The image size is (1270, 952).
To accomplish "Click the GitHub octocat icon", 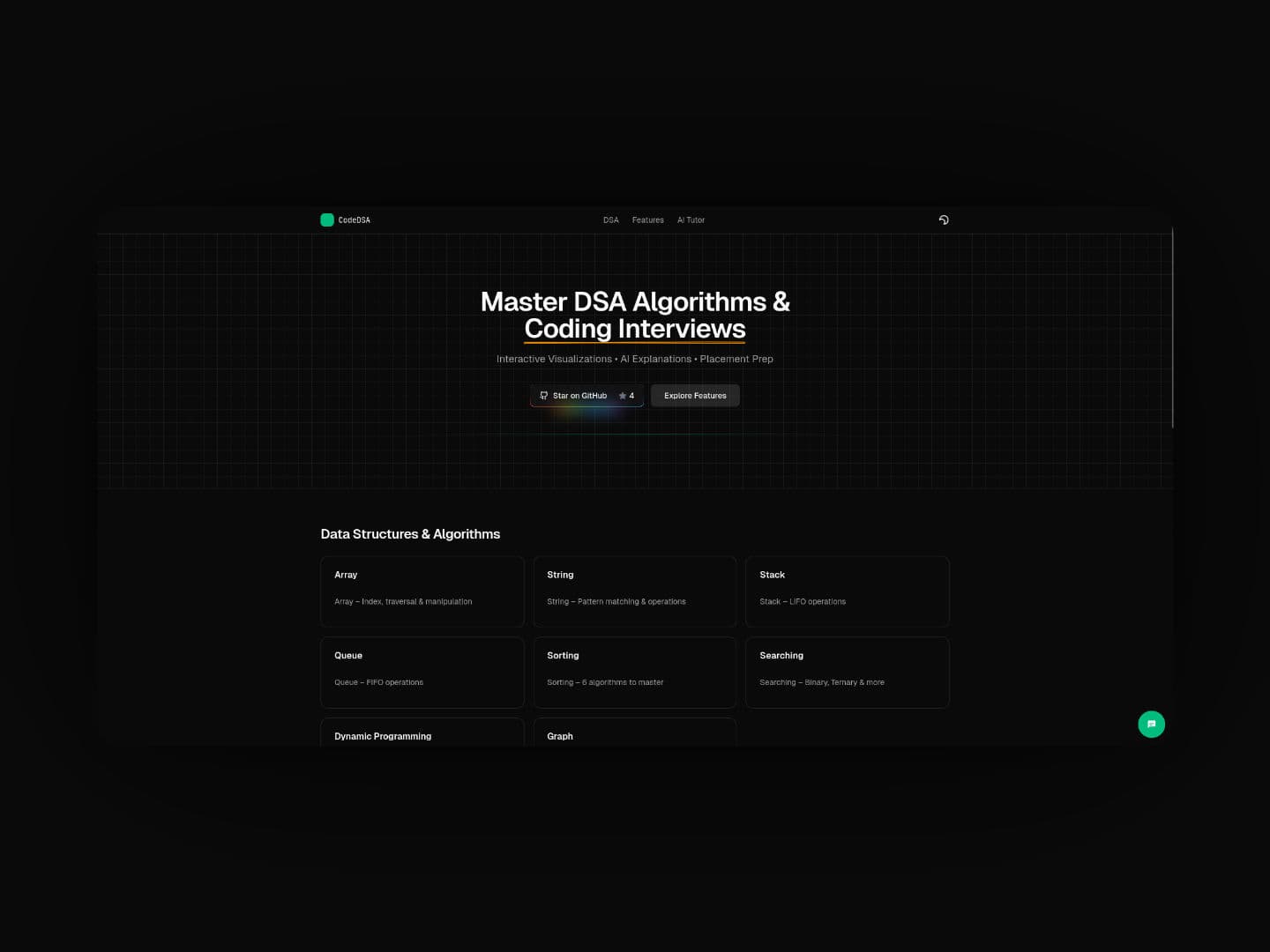I will coord(543,396).
